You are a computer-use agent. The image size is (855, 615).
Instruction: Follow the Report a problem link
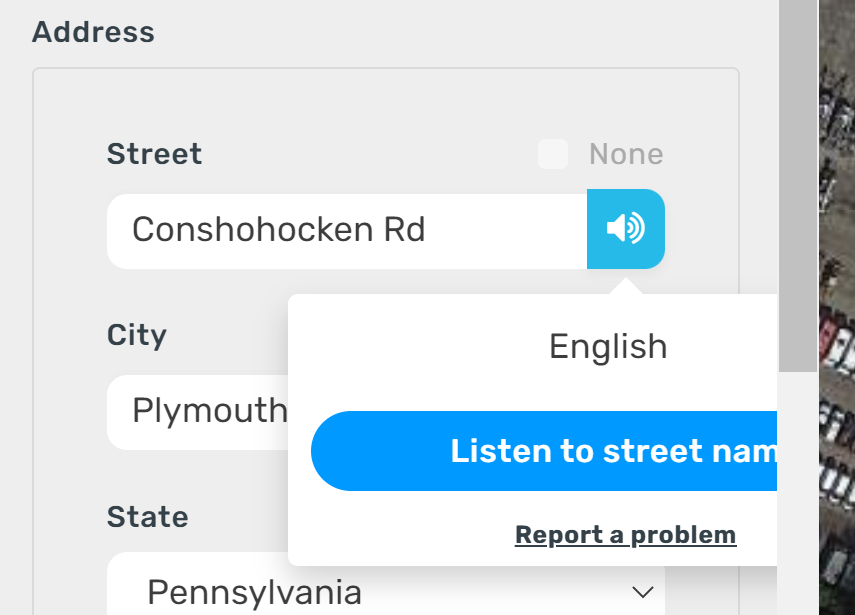tap(625, 535)
